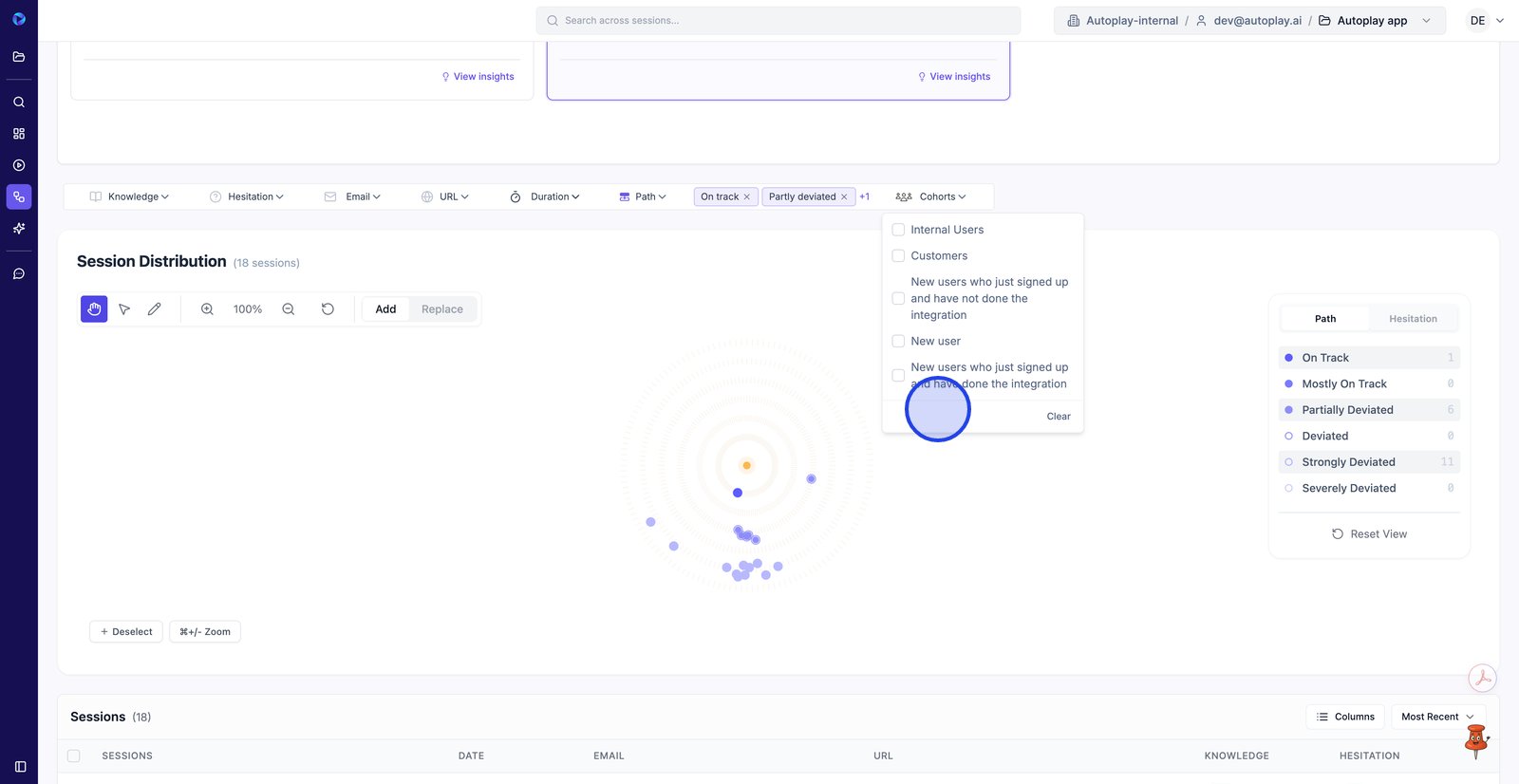Tick the New user cohort checkbox
Viewport: 1519px width, 784px height.
click(898, 342)
